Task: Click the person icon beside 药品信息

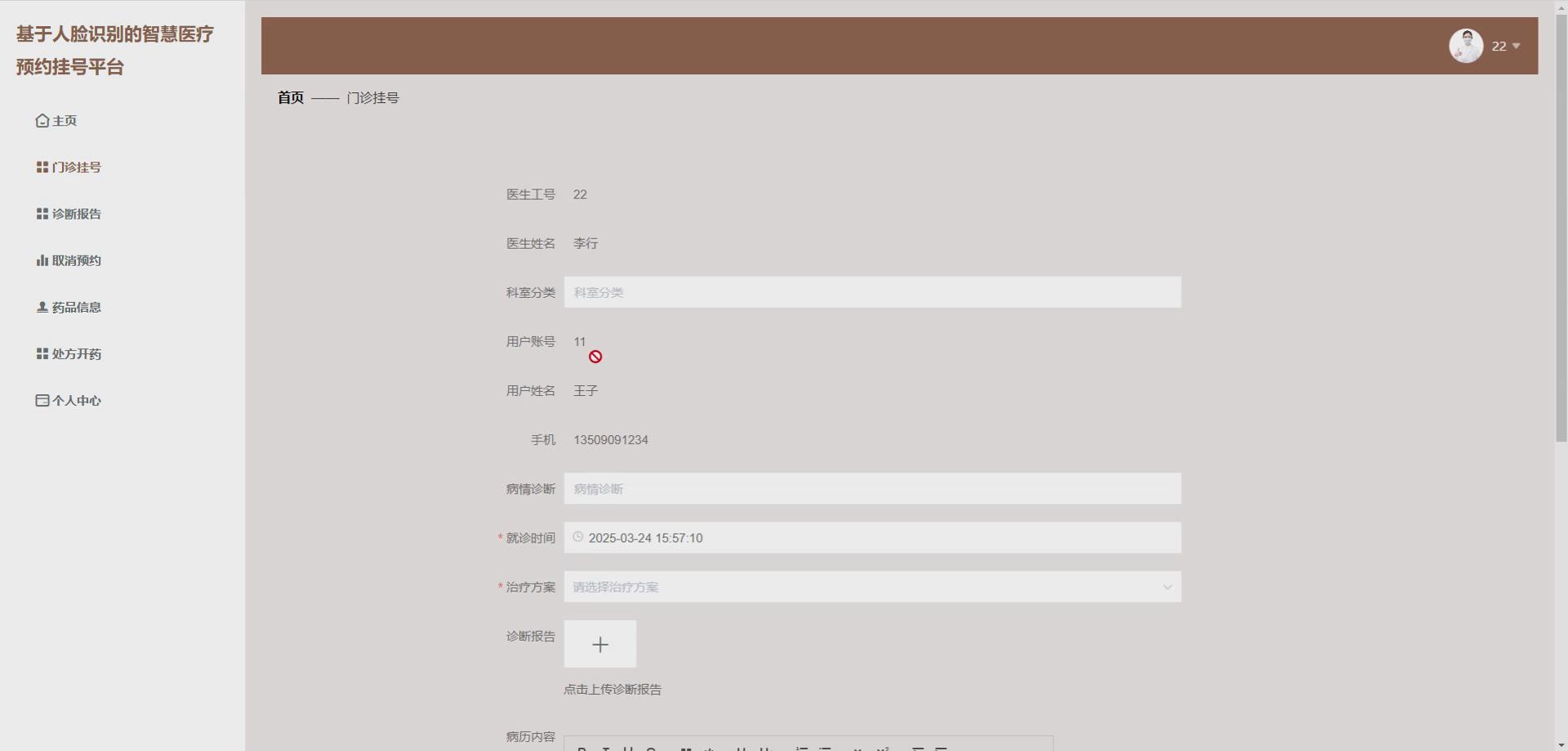Action: pyautogui.click(x=42, y=307)
